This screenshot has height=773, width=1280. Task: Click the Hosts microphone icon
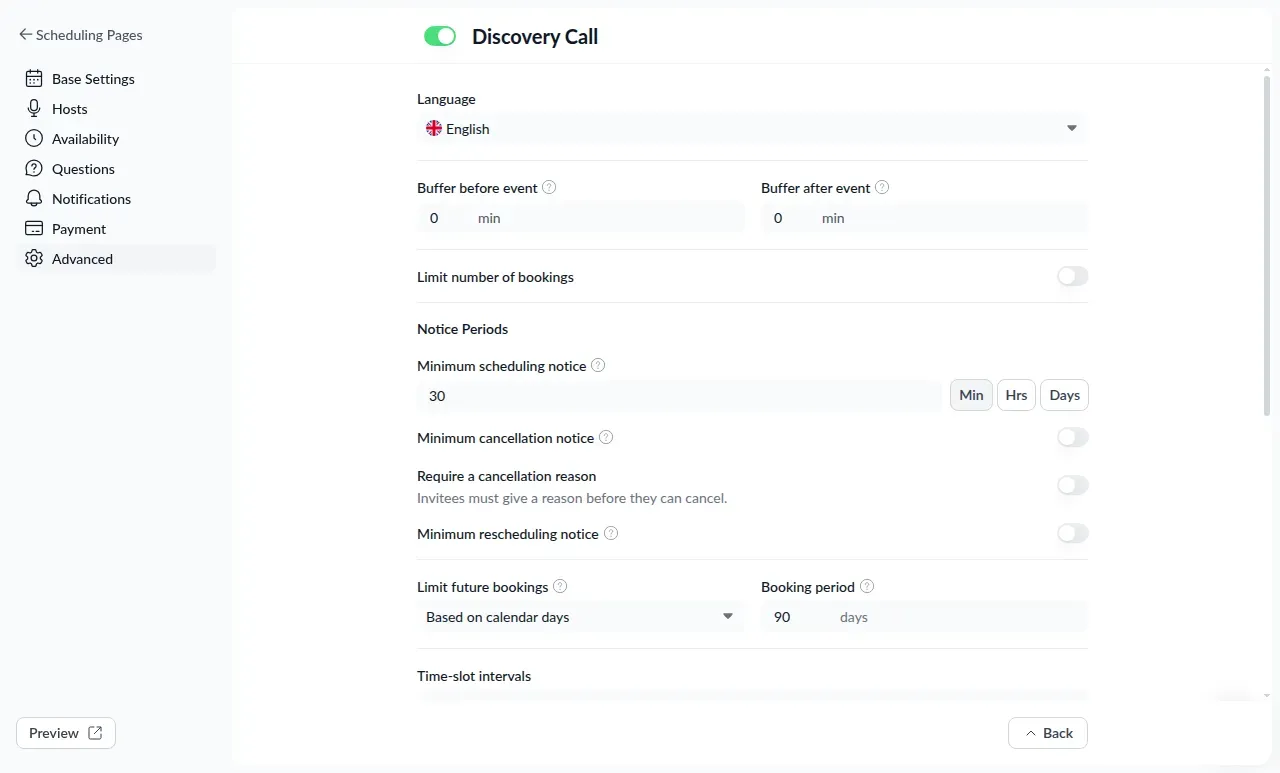34,109
